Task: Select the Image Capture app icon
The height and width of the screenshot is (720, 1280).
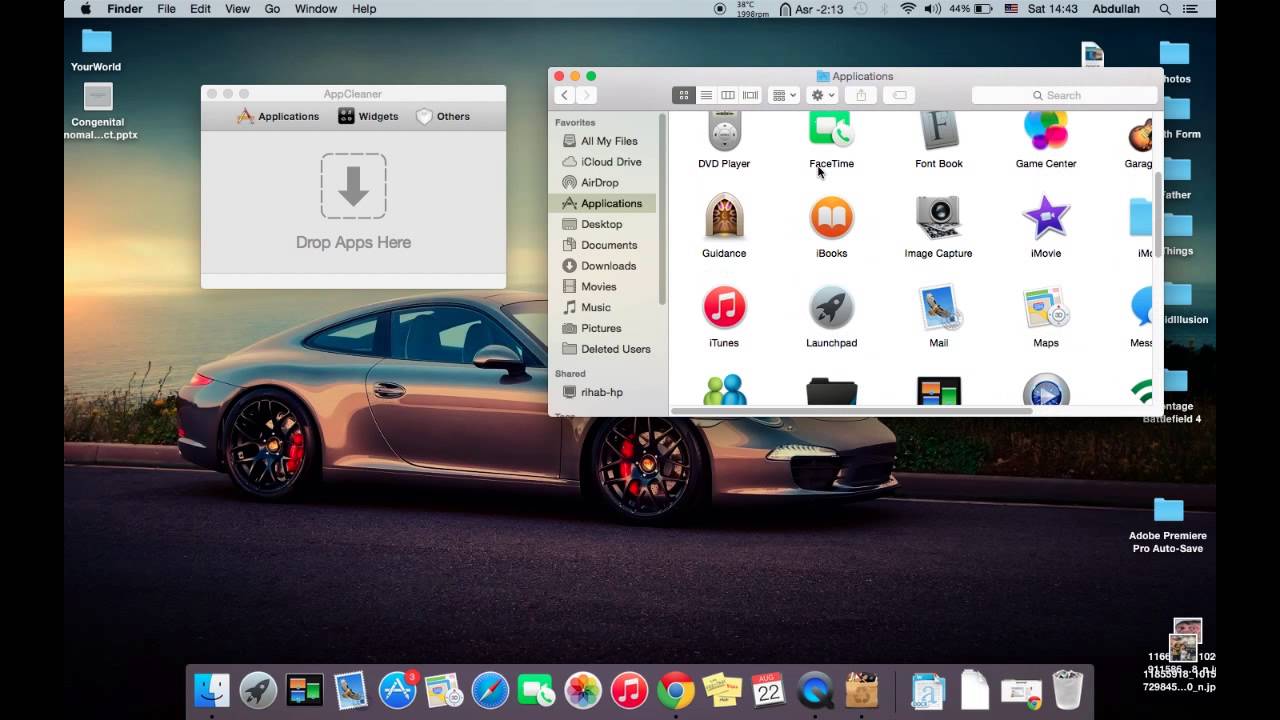Action: click(x=938, y=216)
